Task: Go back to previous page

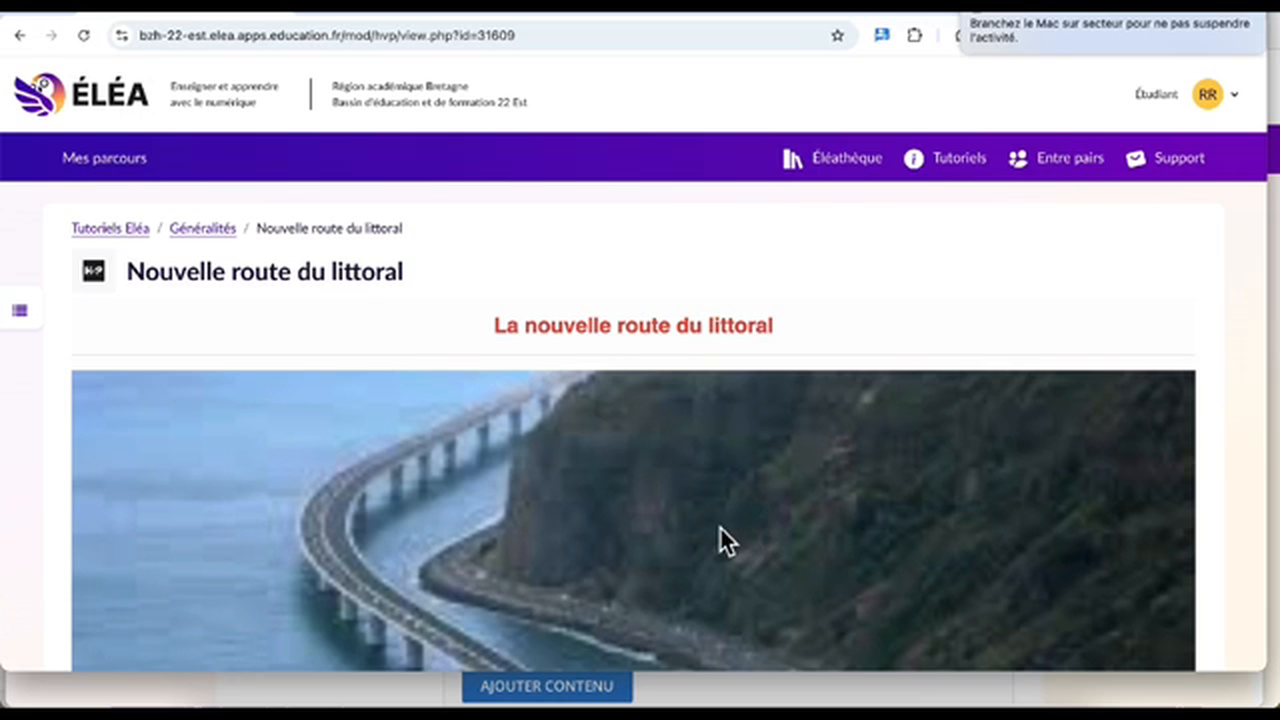Action: pos(20,36)
